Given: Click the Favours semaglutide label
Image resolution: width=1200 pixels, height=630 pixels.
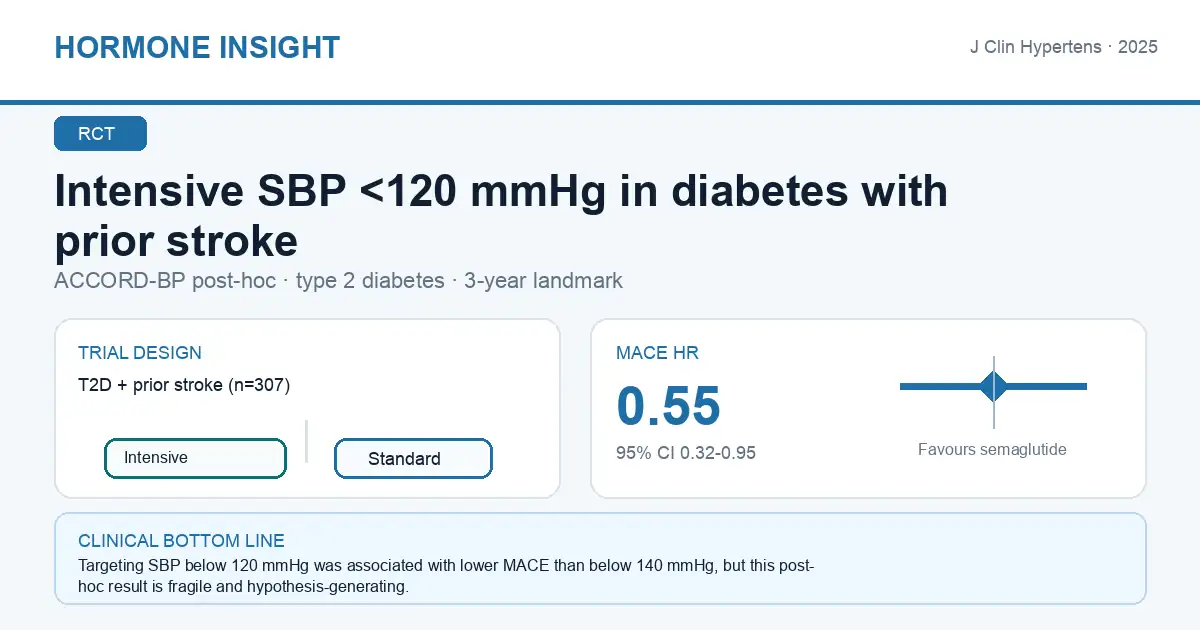Looking at the screenshot, I should [992, 450].
